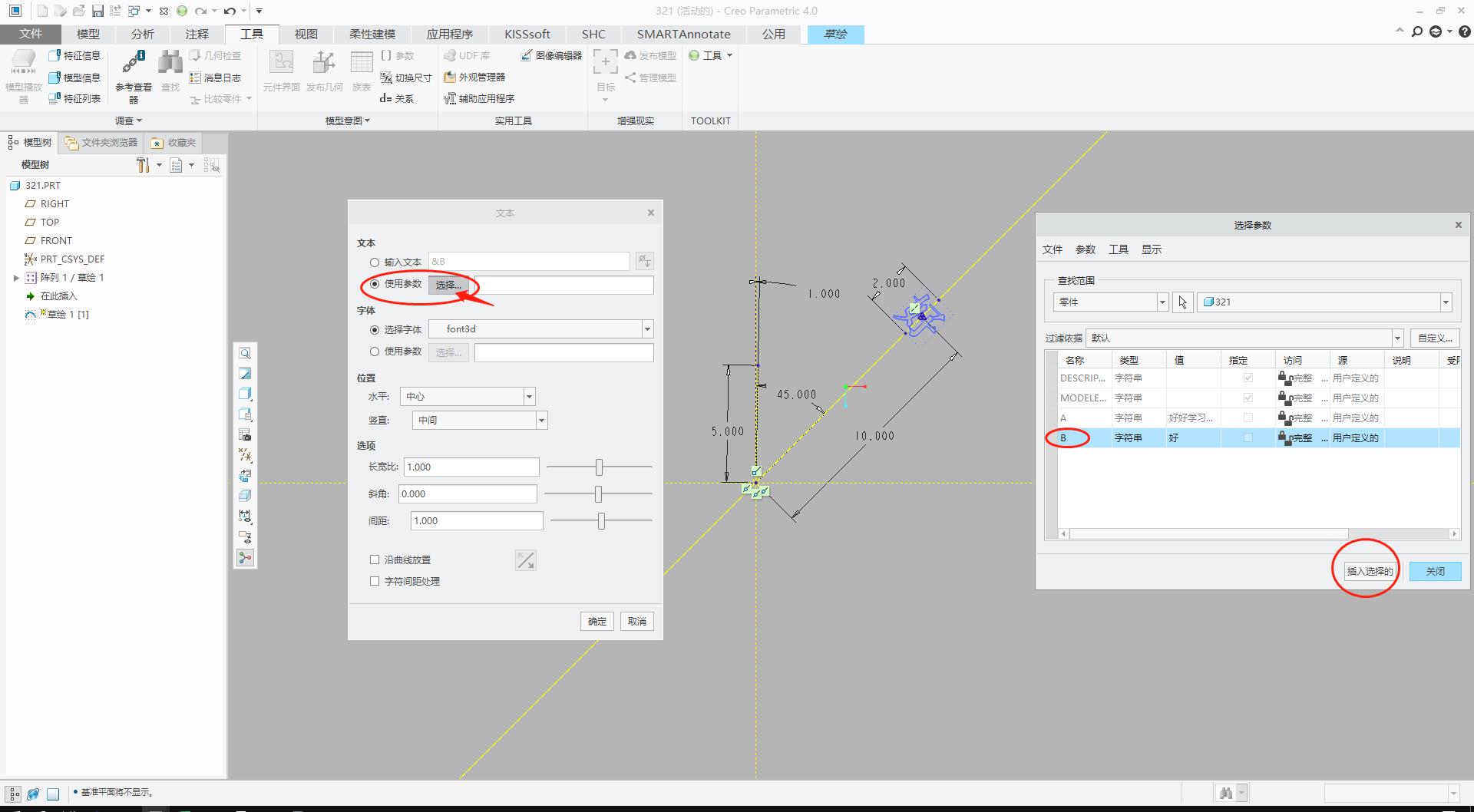This screenshot has width=1474, height=812.
Task: Click the display style cube icon in graphics toolbar
Action: point(245,394)
